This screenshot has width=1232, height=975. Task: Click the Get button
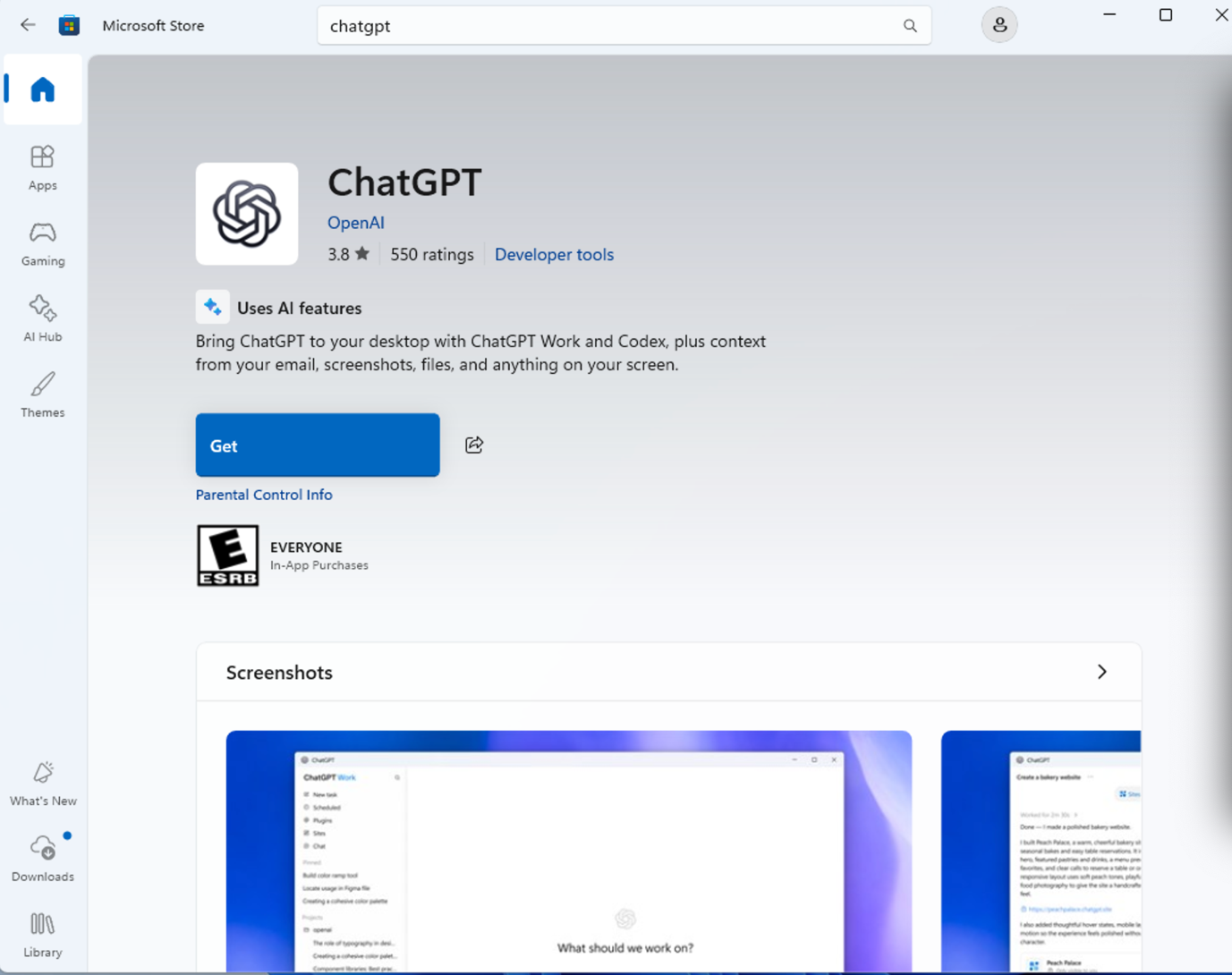coord(318,445)
